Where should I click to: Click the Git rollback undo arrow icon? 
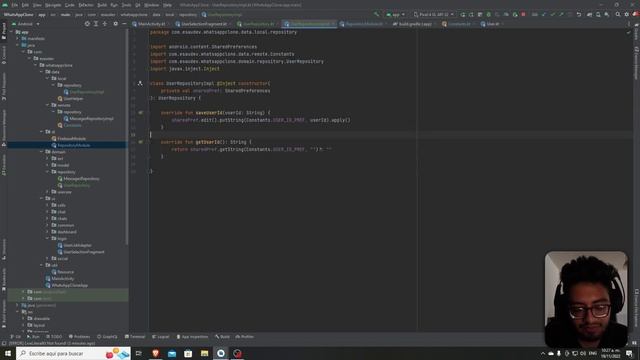click(x=579, y=14)
